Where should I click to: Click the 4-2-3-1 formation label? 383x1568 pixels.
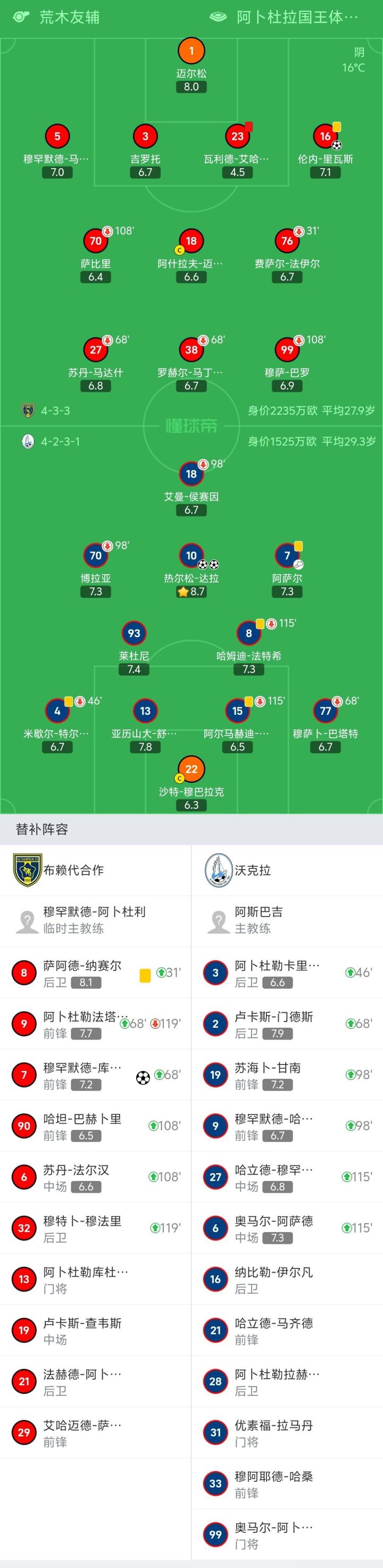click(x=60, y=441)
